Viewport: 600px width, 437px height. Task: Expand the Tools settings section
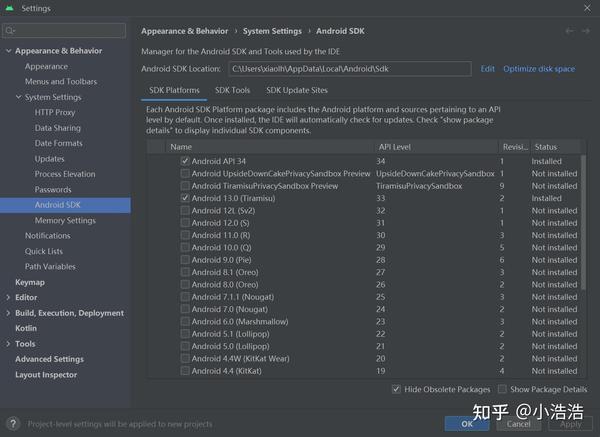pos(8,344)
